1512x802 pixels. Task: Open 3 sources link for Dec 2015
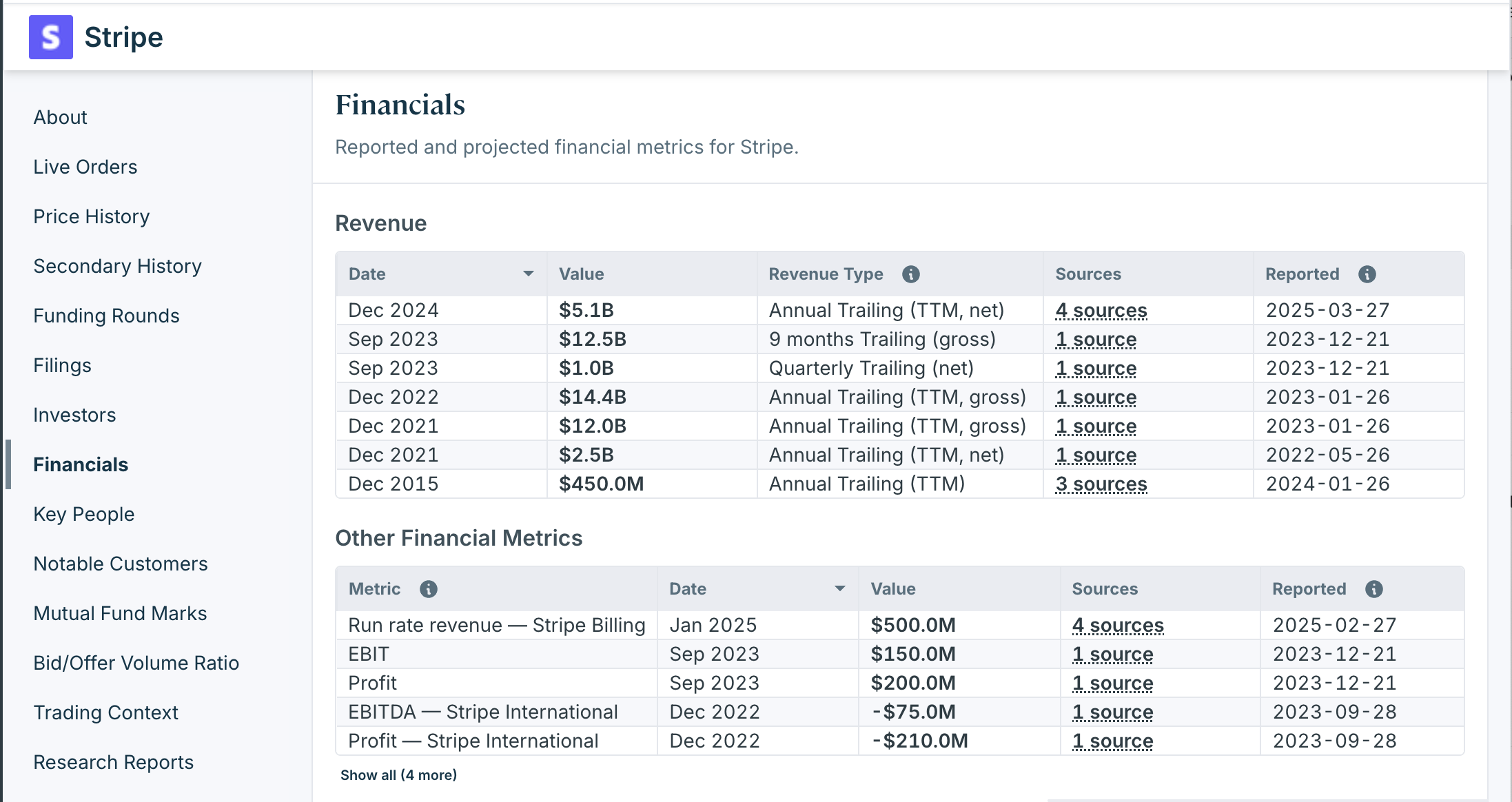pos(1101,484)
